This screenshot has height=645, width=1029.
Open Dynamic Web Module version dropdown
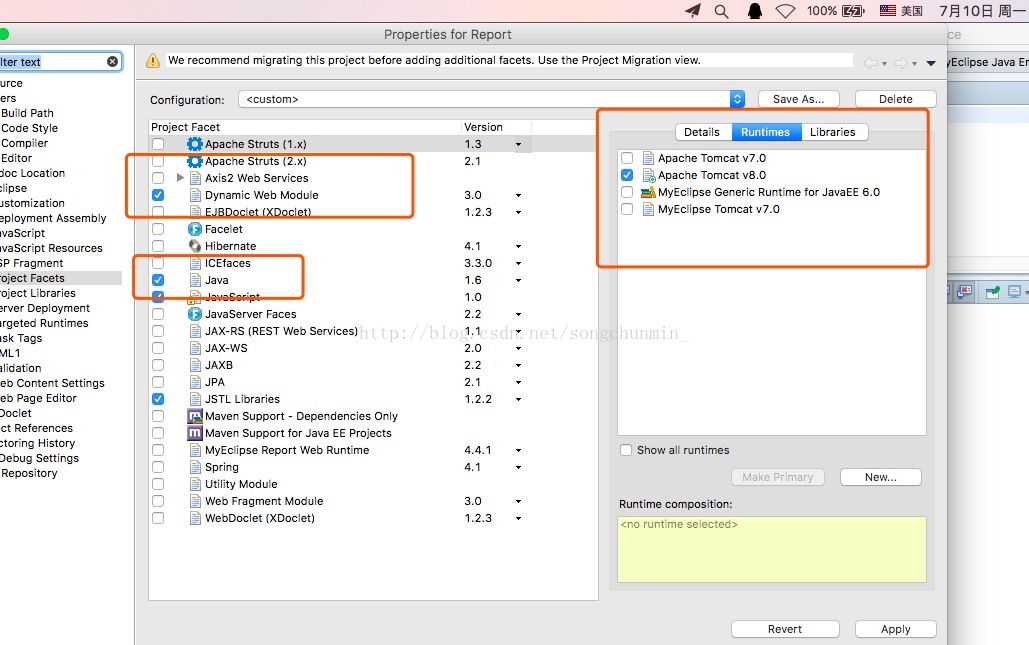(518, 196)
